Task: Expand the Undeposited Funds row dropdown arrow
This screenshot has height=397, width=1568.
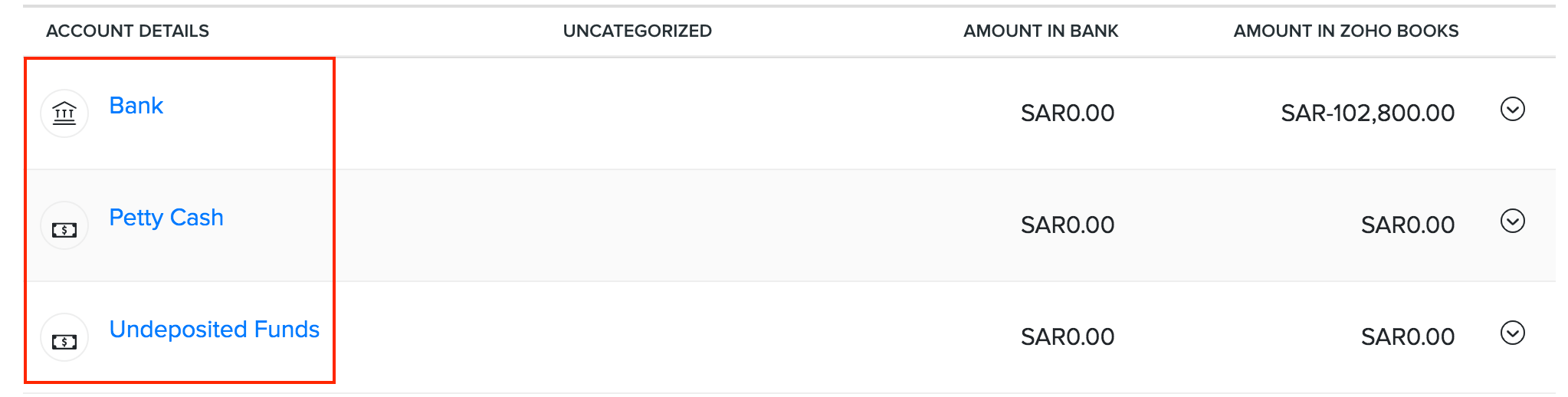Action: pyautogui.click(x=1512, y=333)
